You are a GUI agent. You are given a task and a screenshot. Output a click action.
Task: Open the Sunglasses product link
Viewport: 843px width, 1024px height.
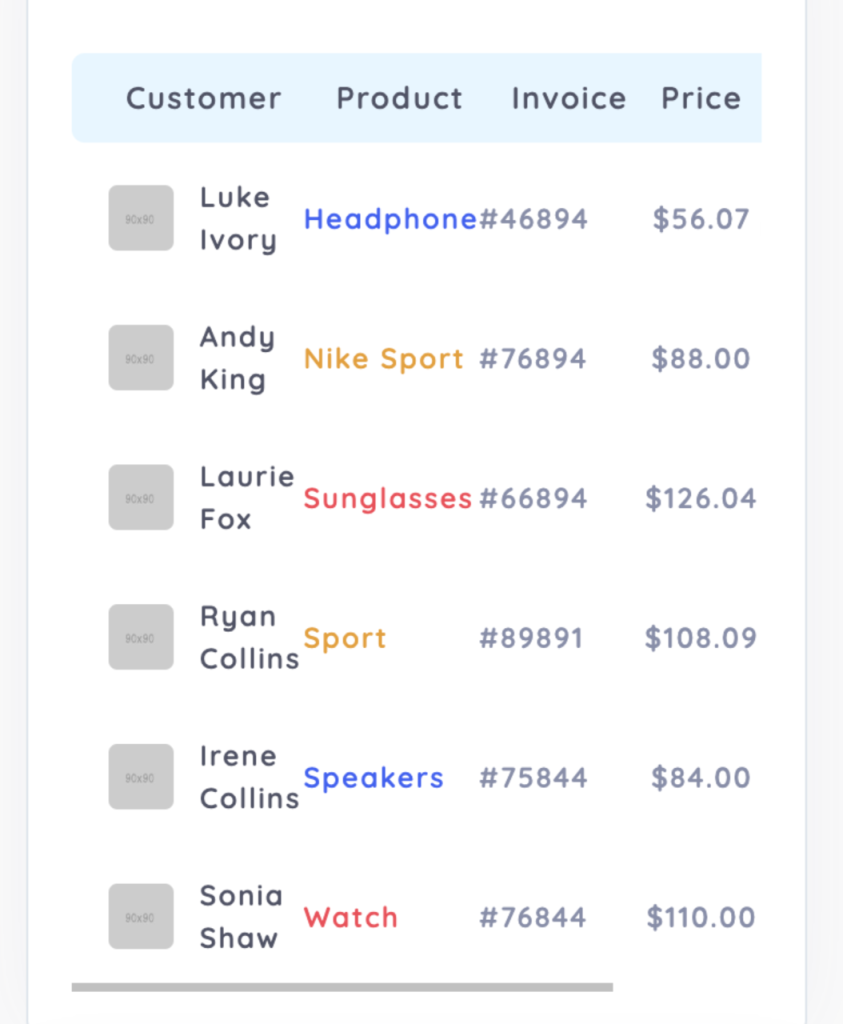388,499
